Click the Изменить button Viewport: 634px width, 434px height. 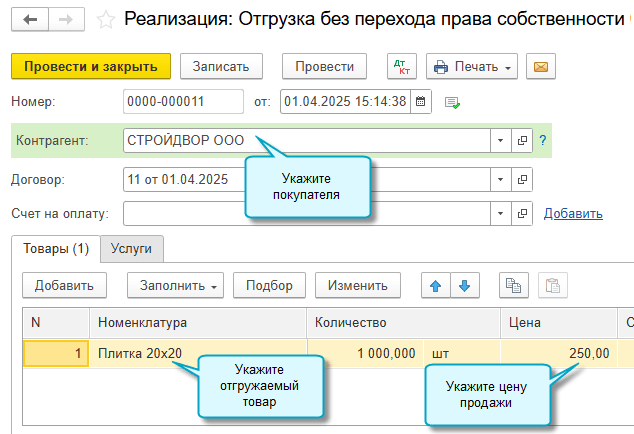pos(358,286)
